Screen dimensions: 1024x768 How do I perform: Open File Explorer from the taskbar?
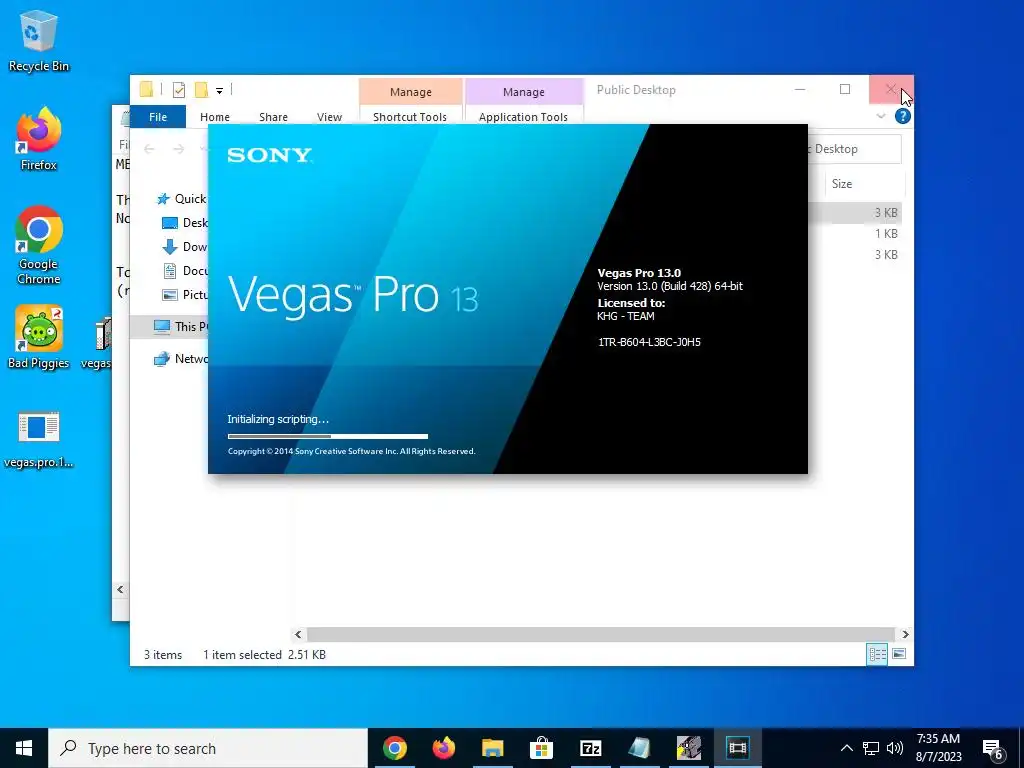(x=492, y=748)
